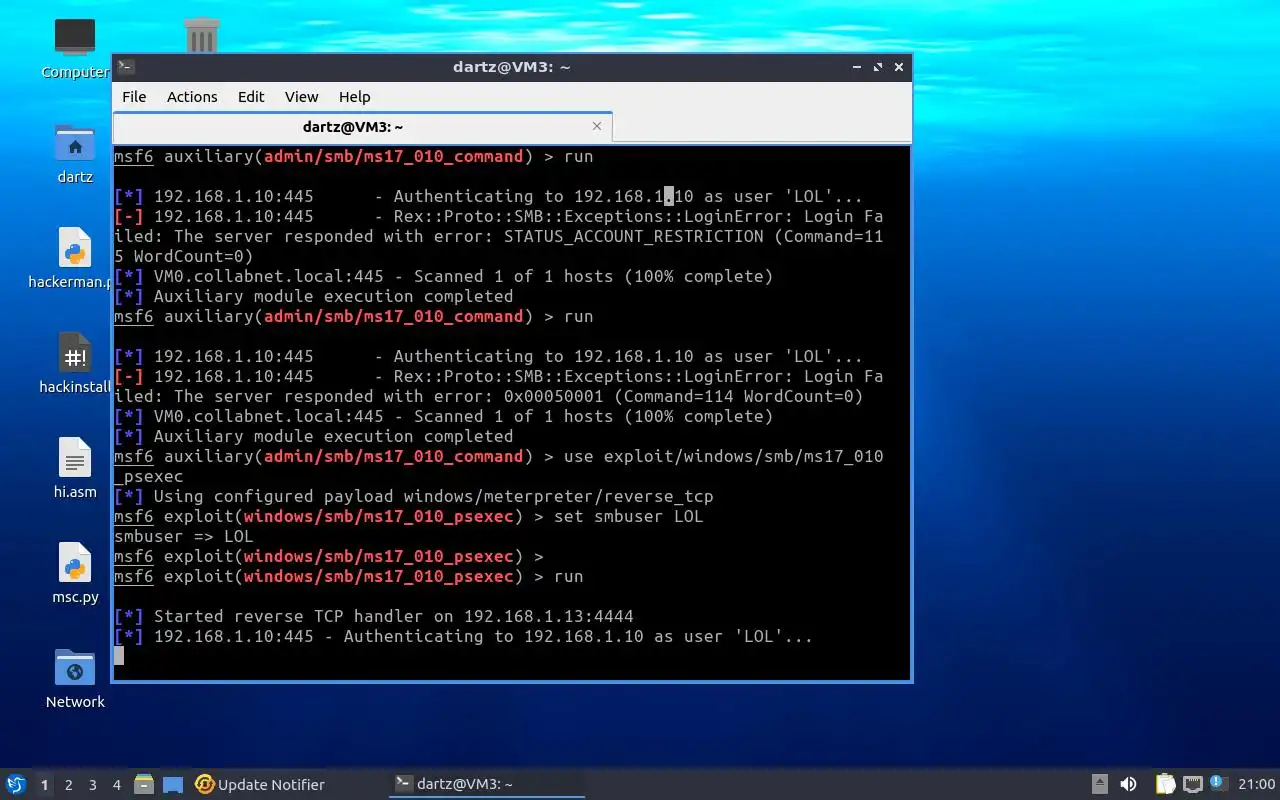
Task: Click the show desktop panel icon
Action: click(173, 784)
